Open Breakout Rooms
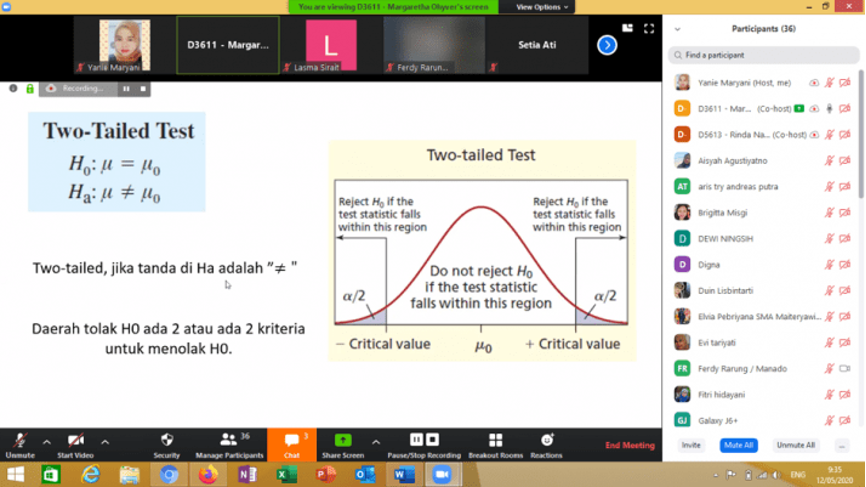 pos(495,441)
